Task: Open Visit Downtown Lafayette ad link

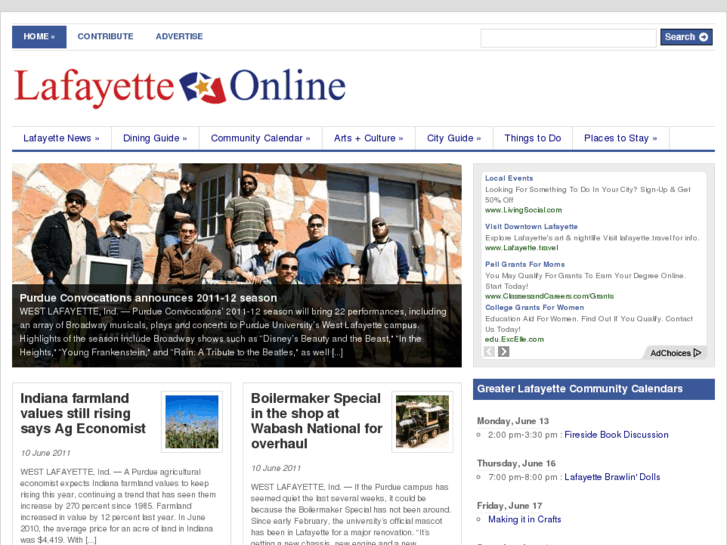Action: pyautogui.click(x=531, y=226)
